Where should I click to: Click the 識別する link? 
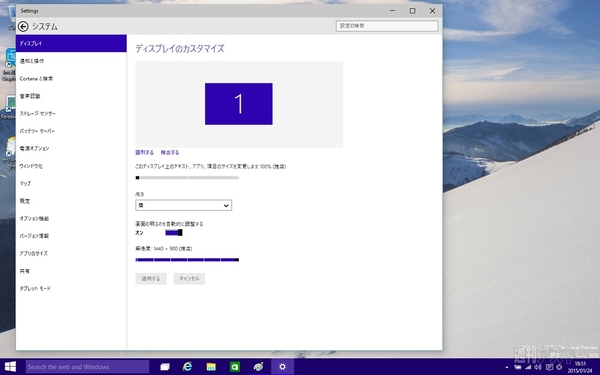pyautogui.click(x=144, y=152)
